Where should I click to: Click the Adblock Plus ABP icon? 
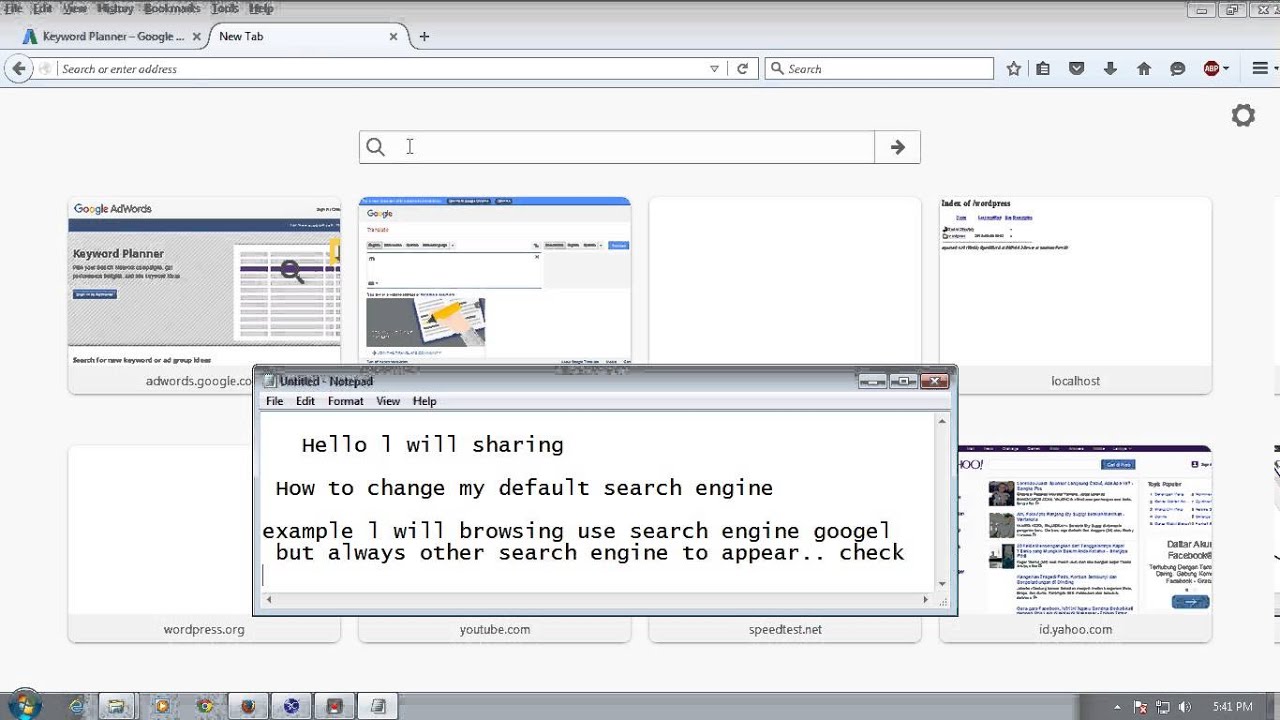click(1211, 69)
